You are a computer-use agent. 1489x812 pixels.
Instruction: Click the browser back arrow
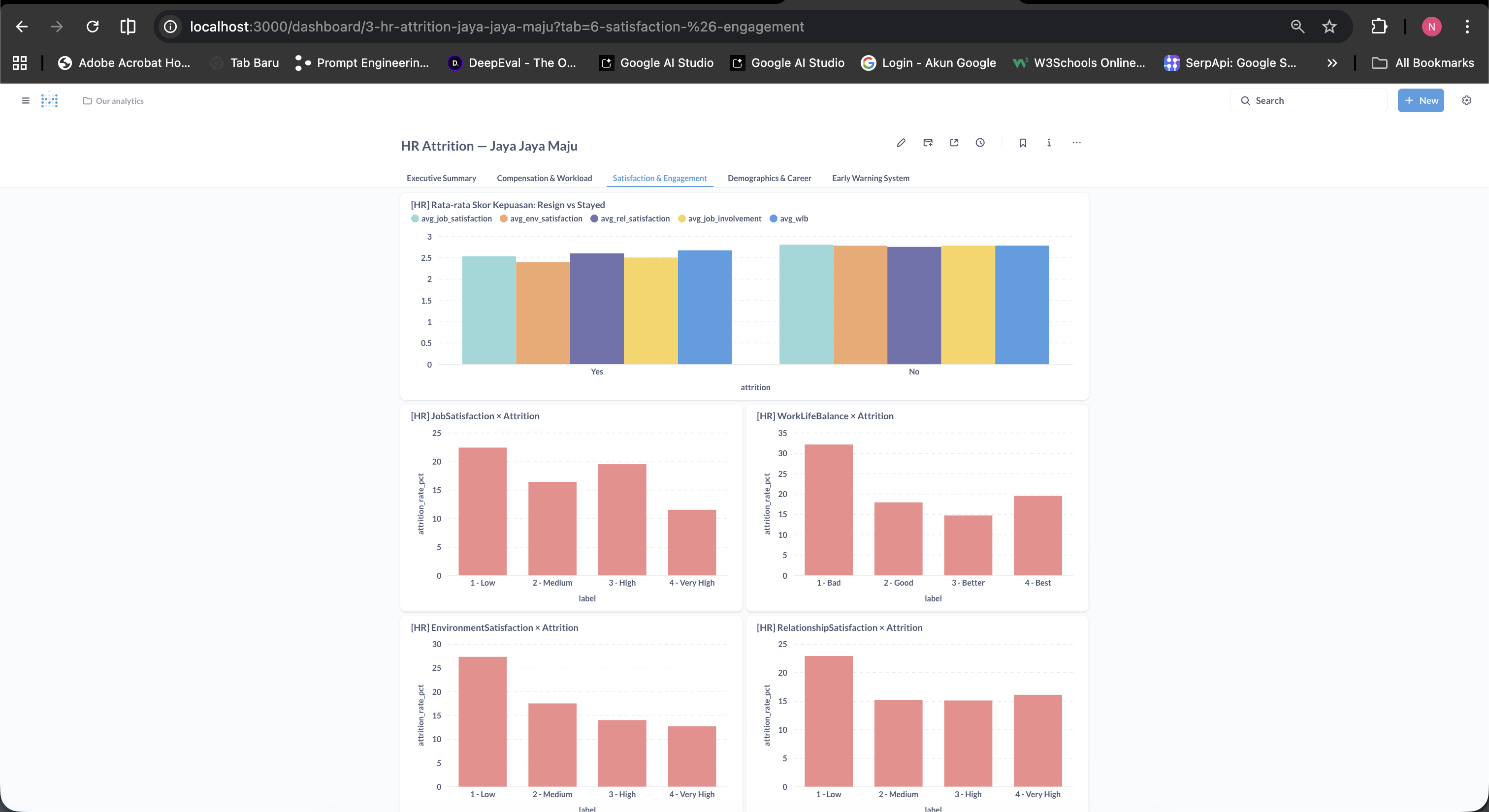[x=21, y=27]
